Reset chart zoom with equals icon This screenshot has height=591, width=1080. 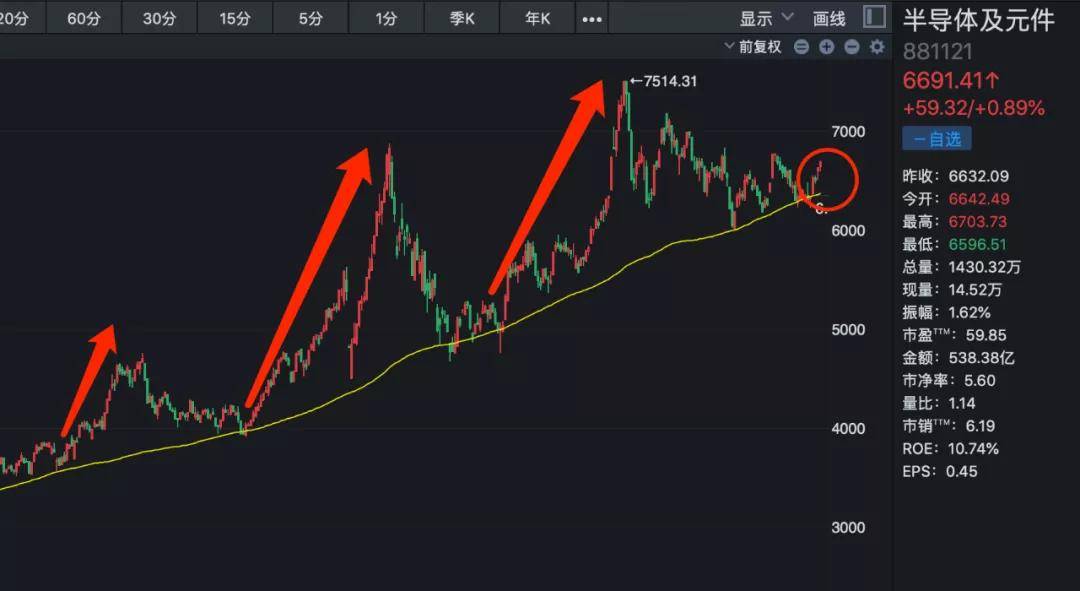point(801,47)
